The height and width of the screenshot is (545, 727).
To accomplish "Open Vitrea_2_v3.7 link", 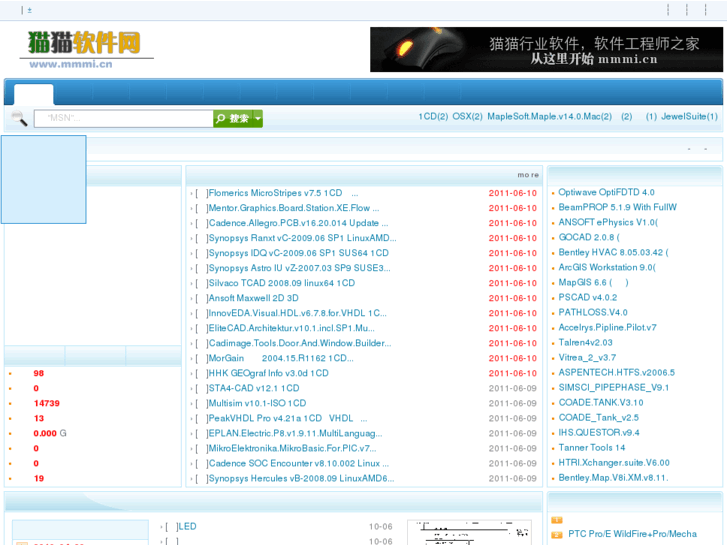I will [587, 357].
